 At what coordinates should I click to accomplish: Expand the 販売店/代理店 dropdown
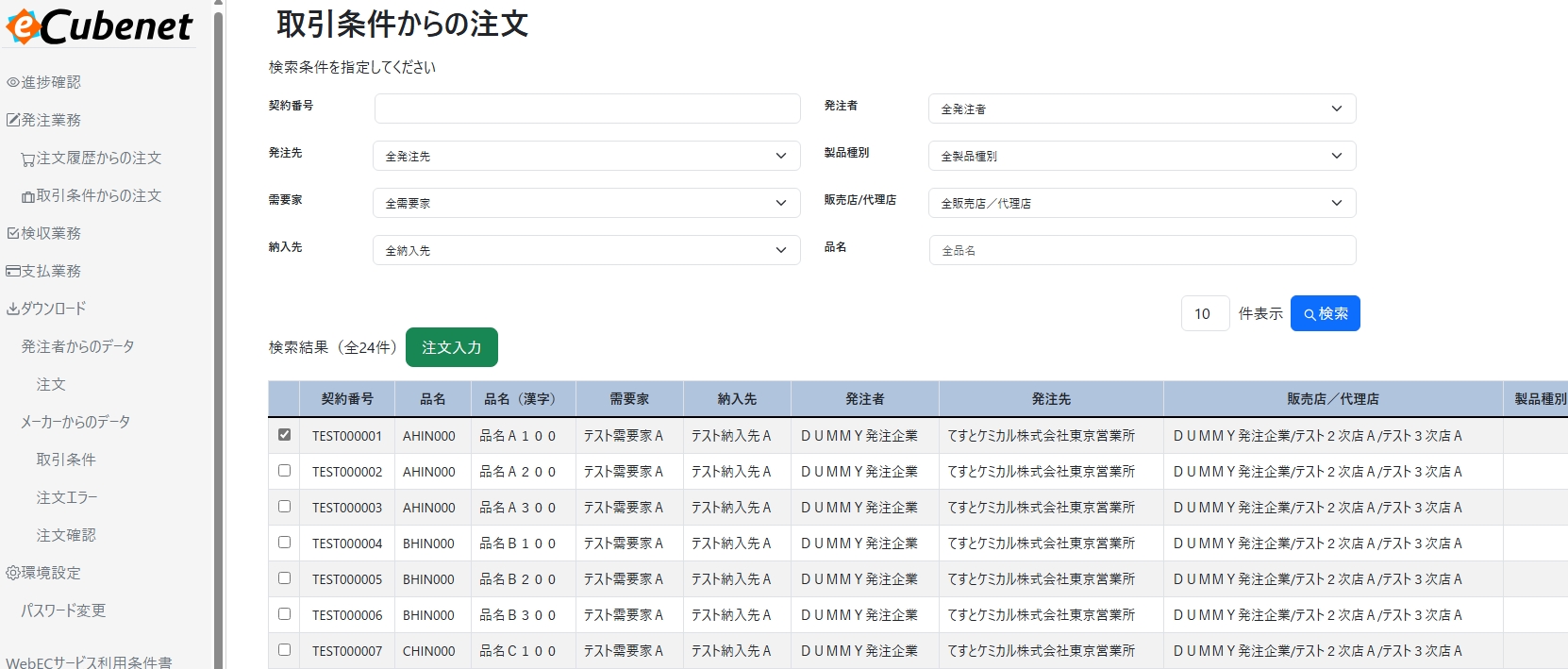pos(1142,203)
